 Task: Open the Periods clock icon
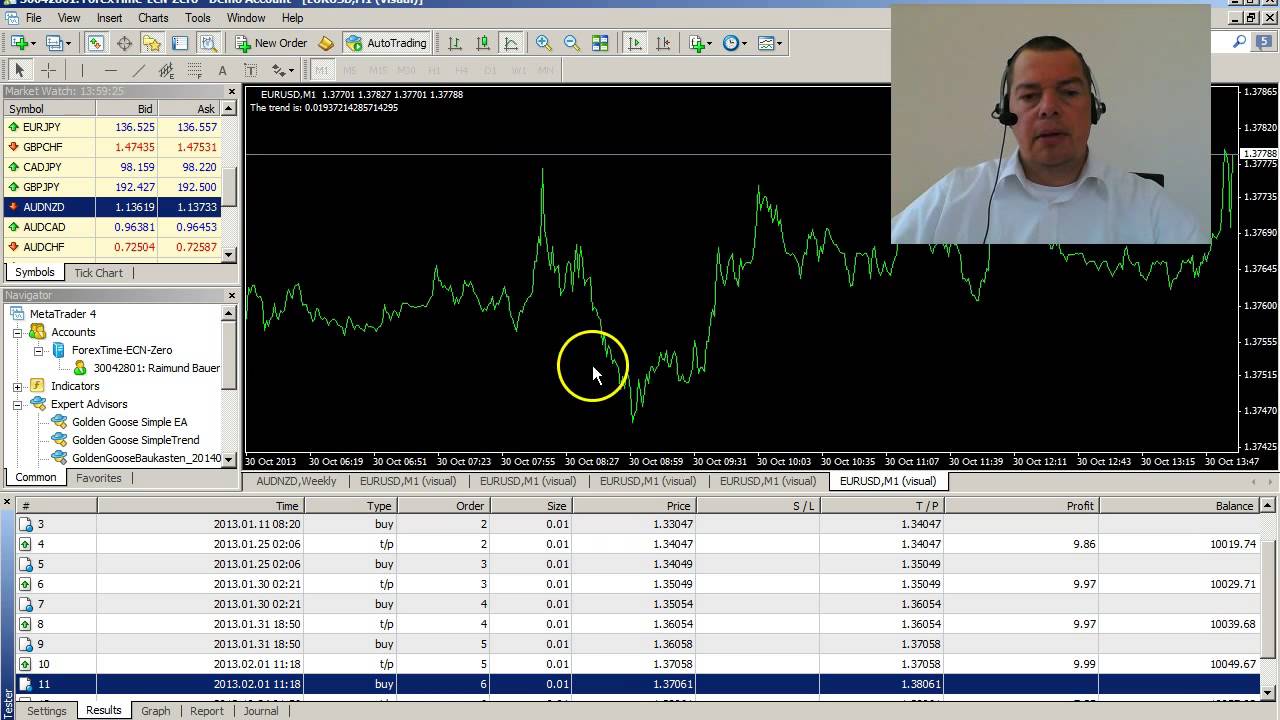(730, 43)
